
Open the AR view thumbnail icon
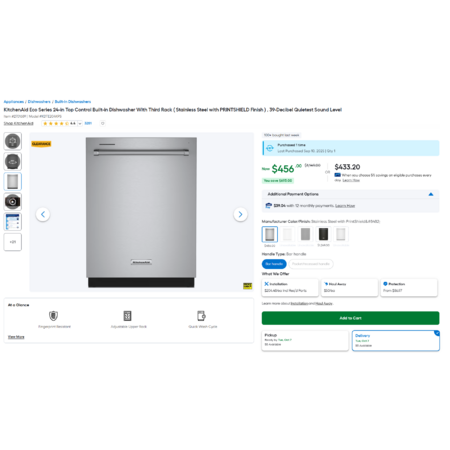(x=13, y=141)
